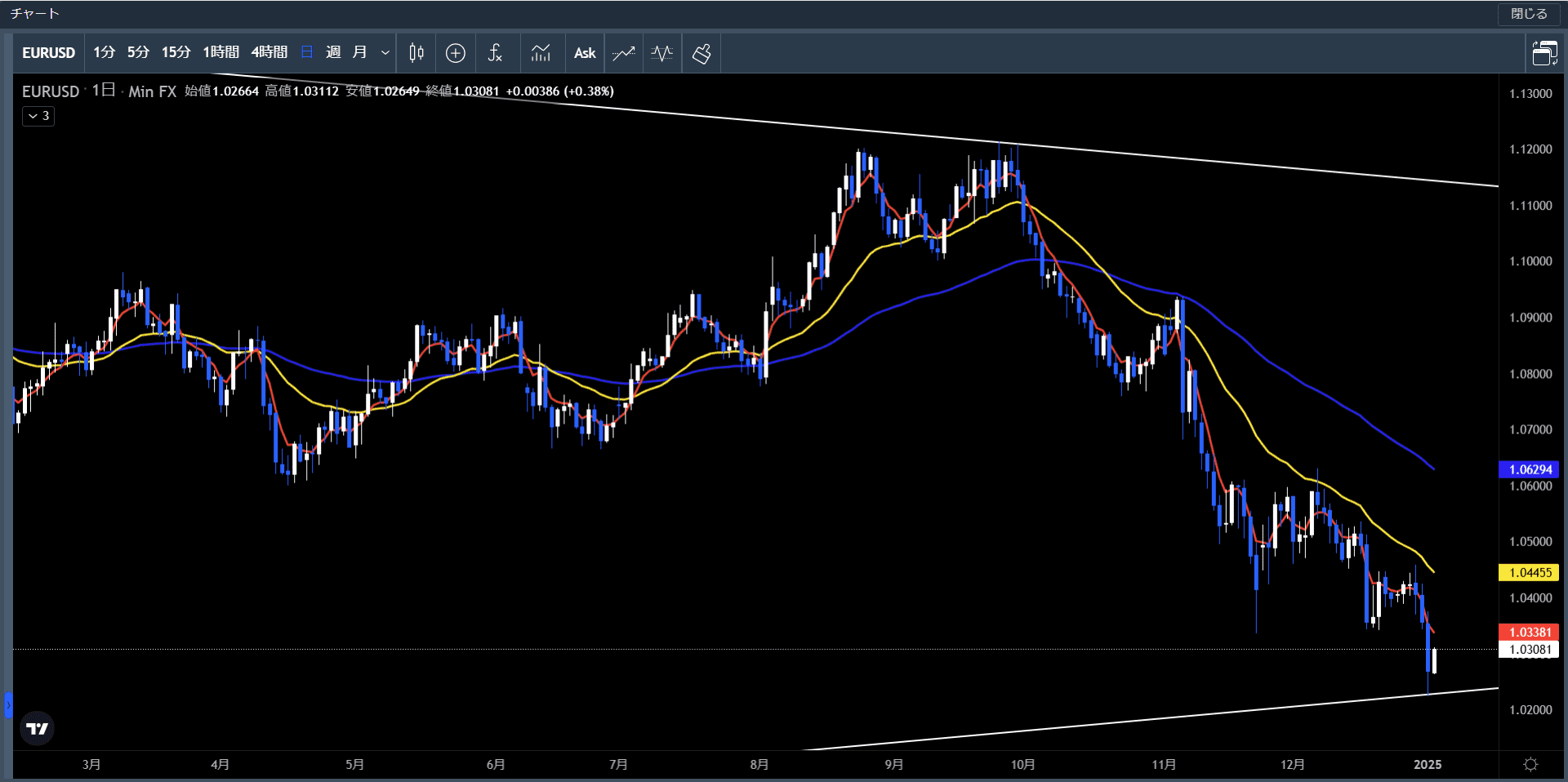This screenshot has width=1568, height=782.
Task: Click the trend line drawing tool icon
Action: [624, 53]
